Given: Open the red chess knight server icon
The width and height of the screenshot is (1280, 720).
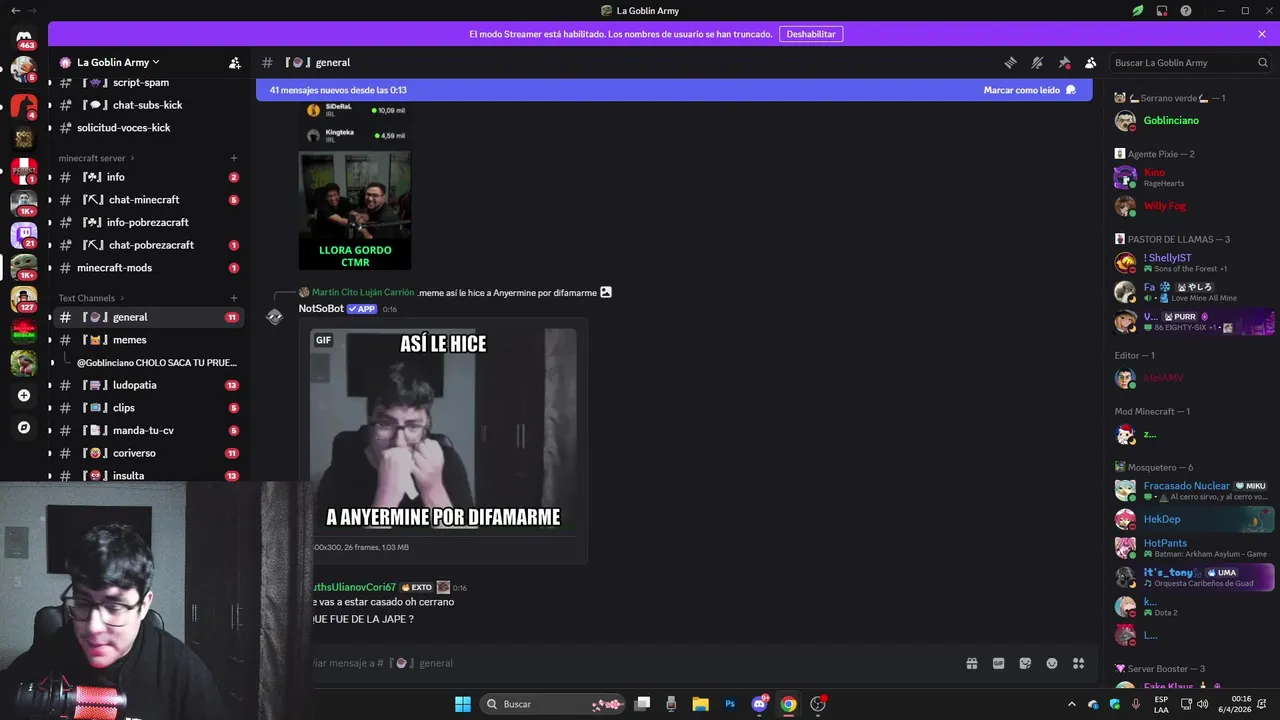Looking at the screenshot, I should click(x=24, y=106).
